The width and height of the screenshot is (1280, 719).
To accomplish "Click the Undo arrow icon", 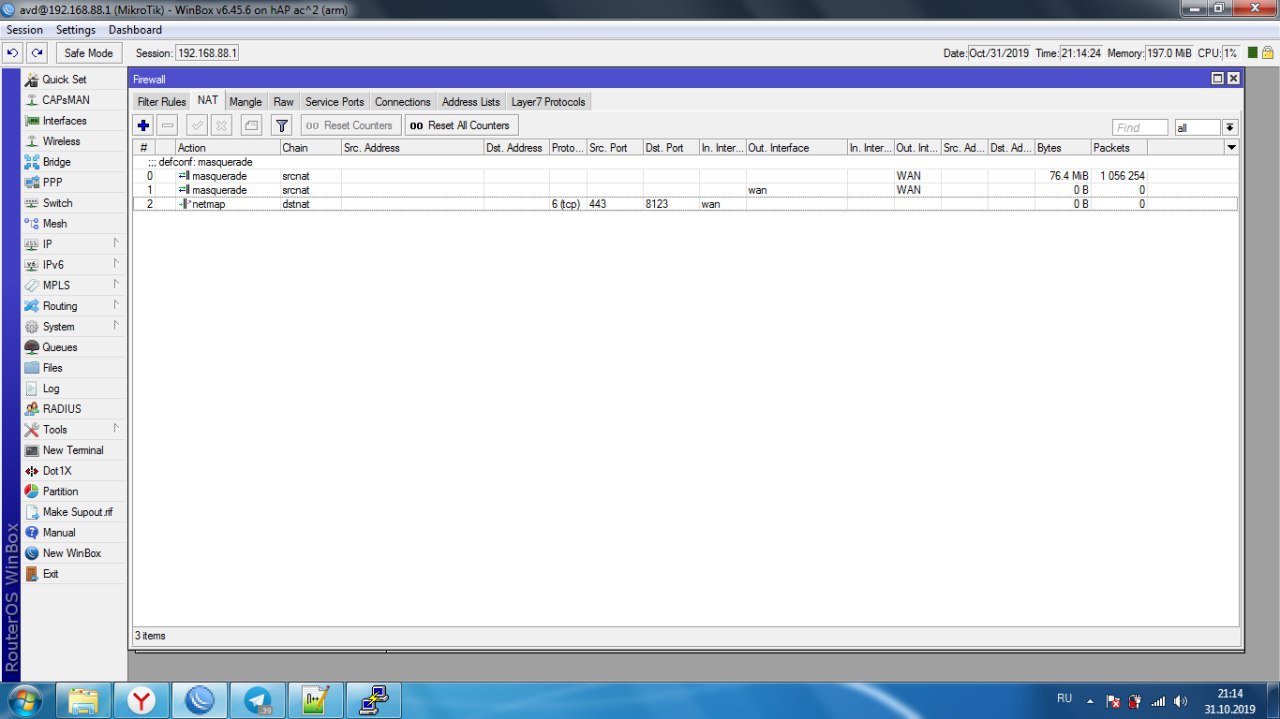I will [13, 53].
